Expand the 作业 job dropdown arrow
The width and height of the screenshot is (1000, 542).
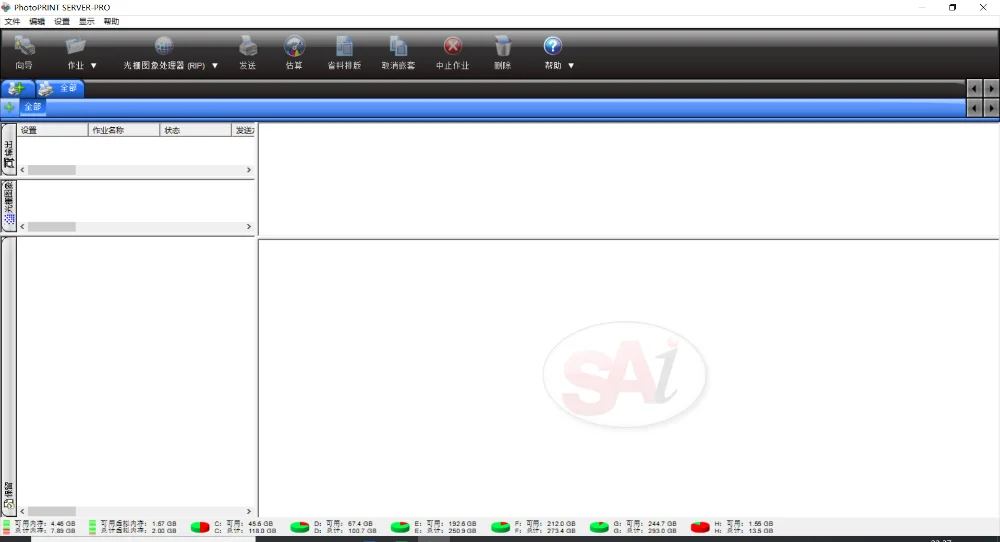pyautogui.click(x=94, y=66)
